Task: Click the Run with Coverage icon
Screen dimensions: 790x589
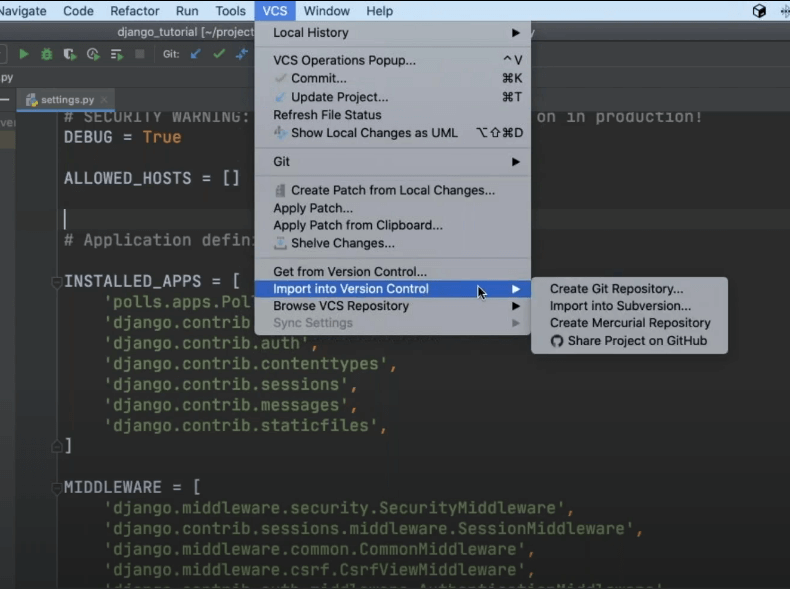Action: click(x=70, y=54)
